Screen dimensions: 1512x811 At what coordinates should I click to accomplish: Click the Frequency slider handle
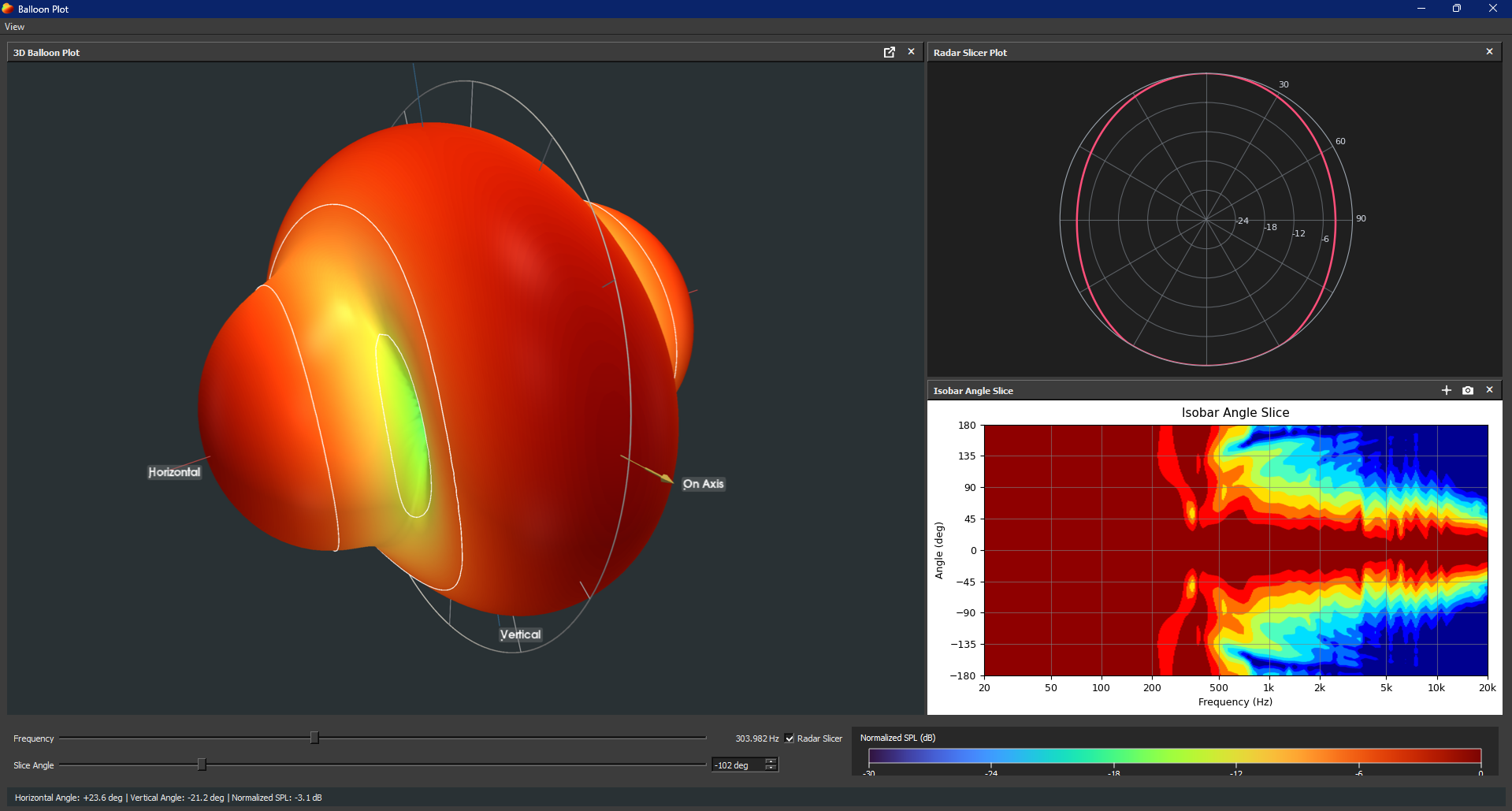[314, 738]
